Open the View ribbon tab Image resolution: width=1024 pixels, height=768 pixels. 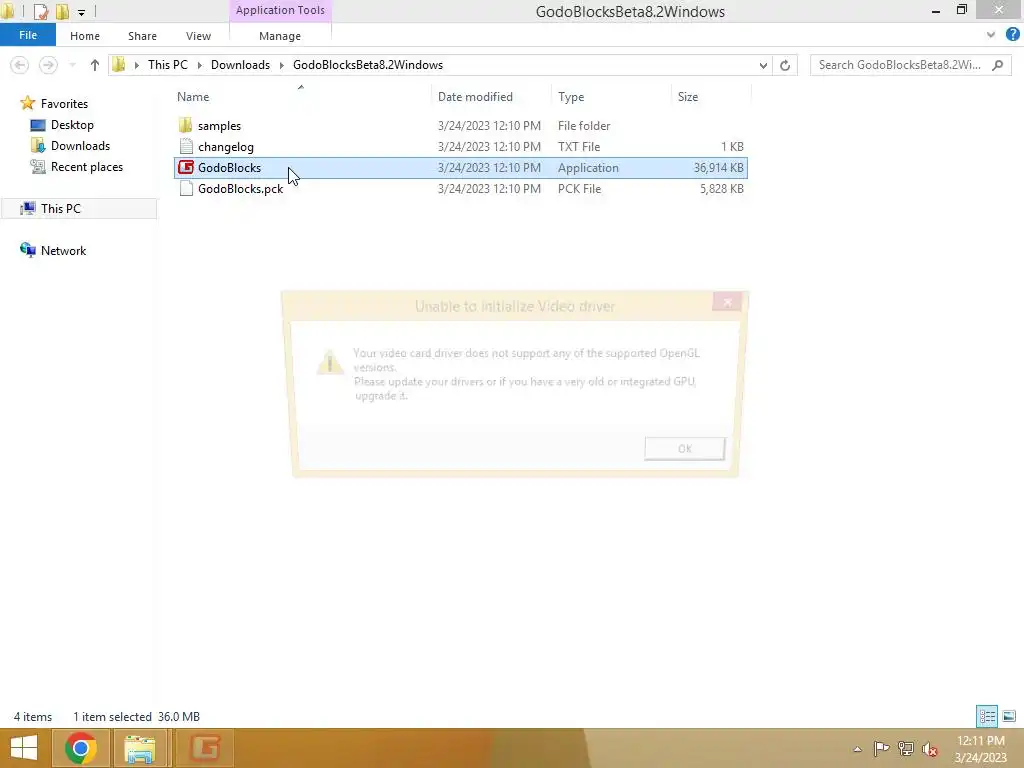(198, 36)
